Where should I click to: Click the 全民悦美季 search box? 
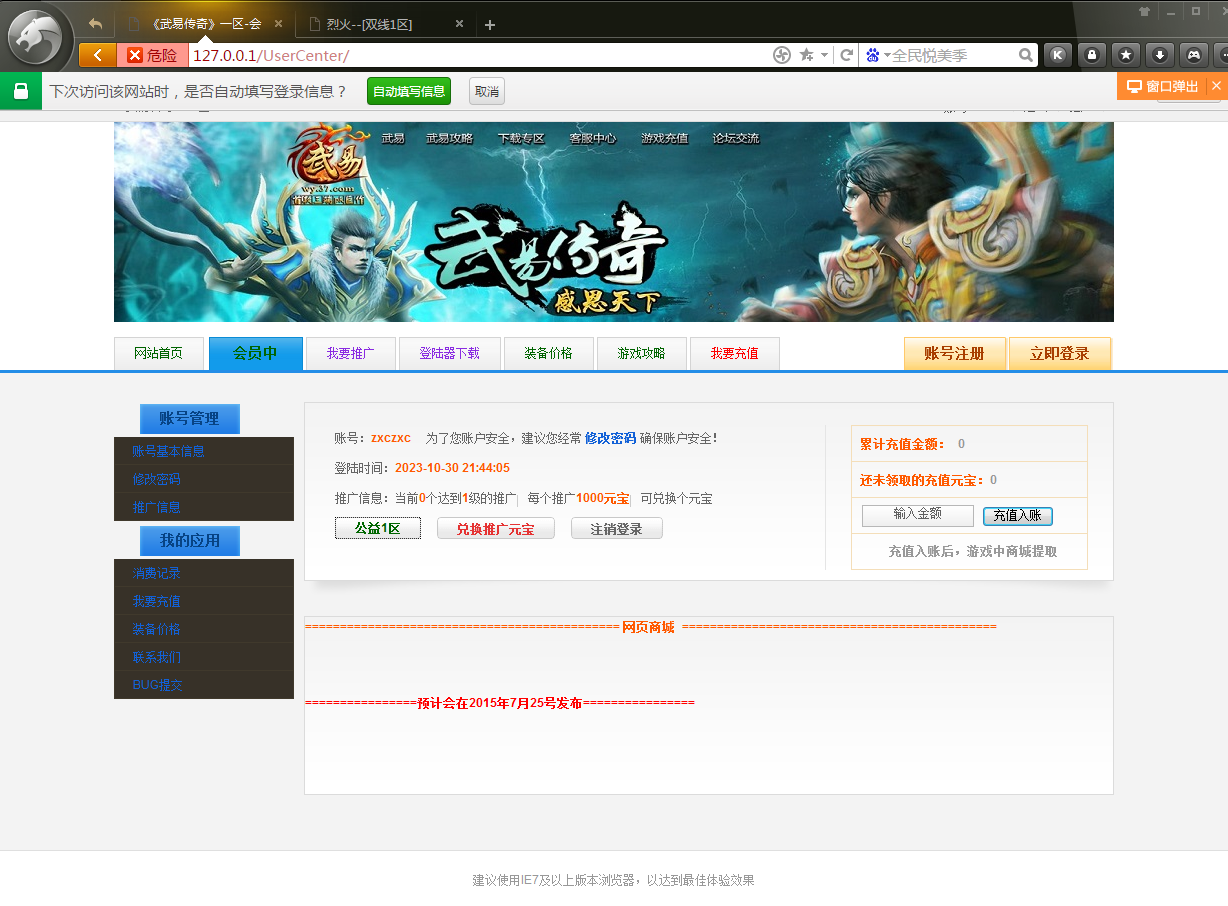(953, 55)
